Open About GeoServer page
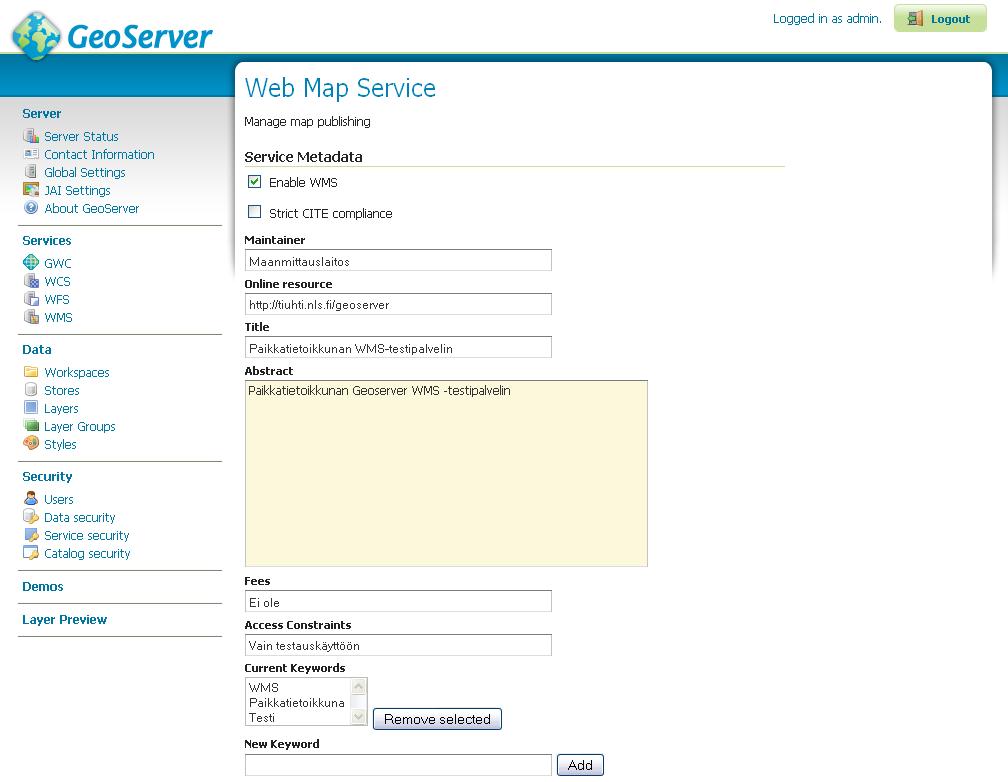 point(91,208)
